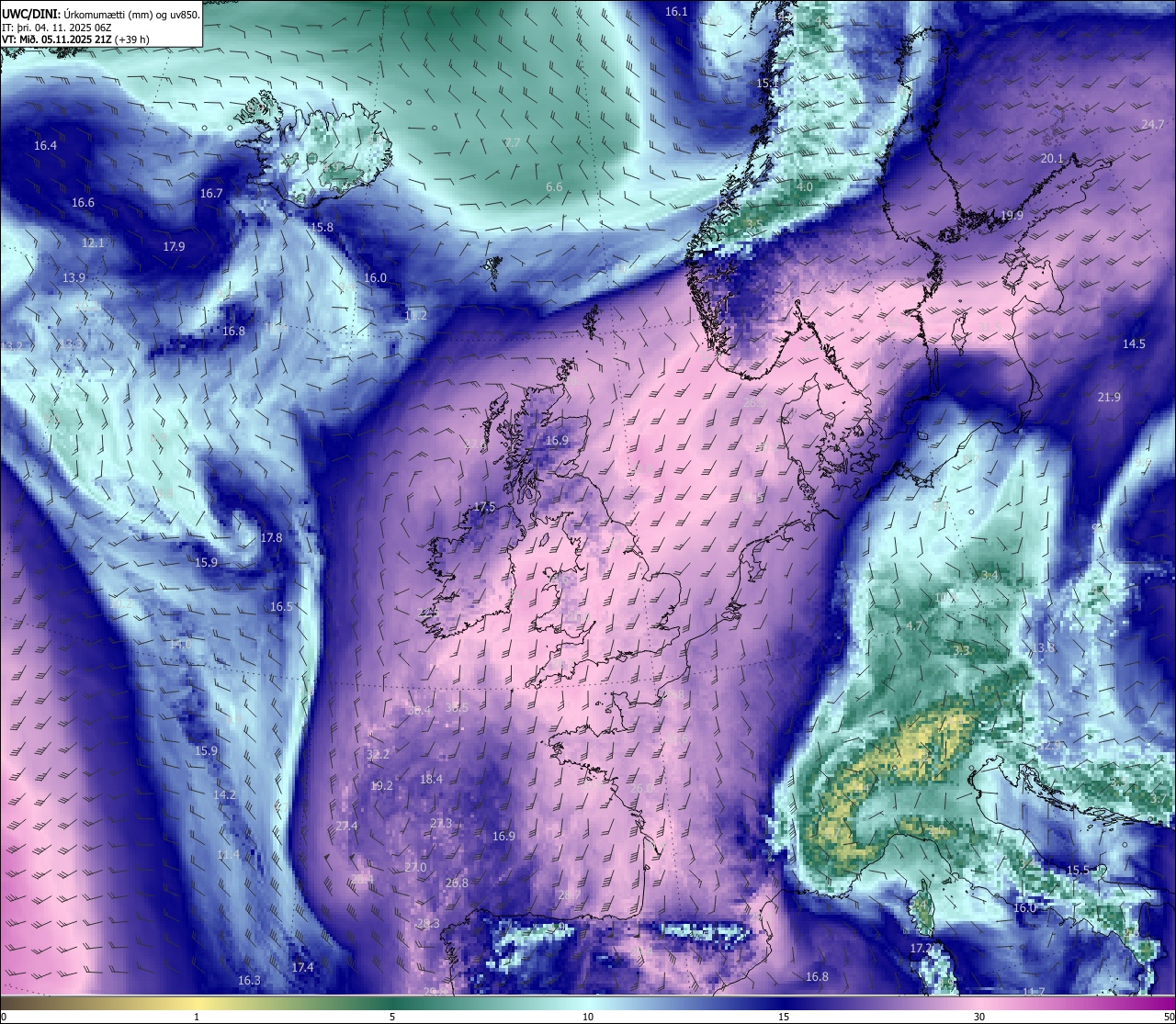This screenshot has width=1176, height=1024.
Task: Click the 18.4 map value
Action: click(x=431, y=780)
